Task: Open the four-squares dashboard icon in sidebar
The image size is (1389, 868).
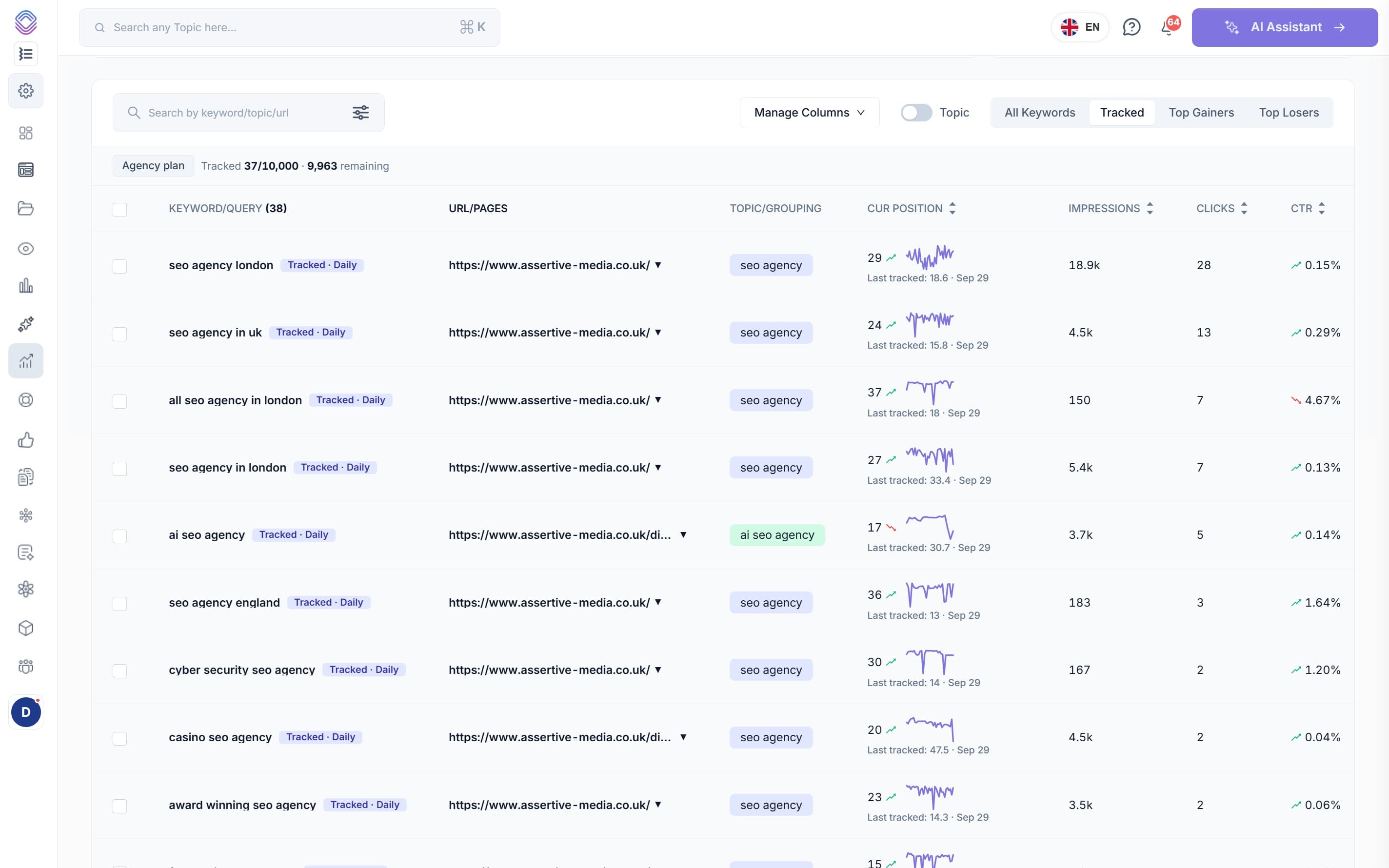Action: coord(26,133)
